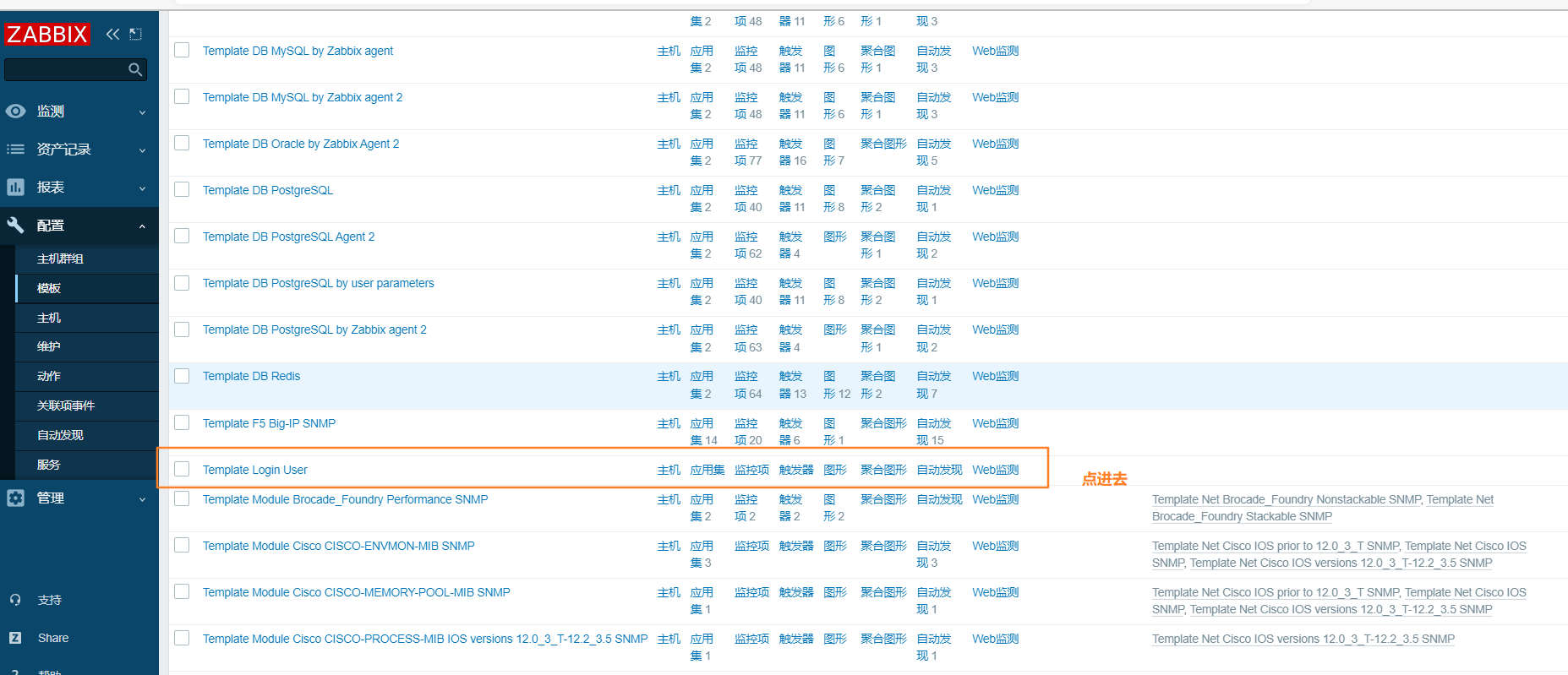Open 图形 link for Template DB PostgreSQL Agent 2

click(x=835, y=237)
